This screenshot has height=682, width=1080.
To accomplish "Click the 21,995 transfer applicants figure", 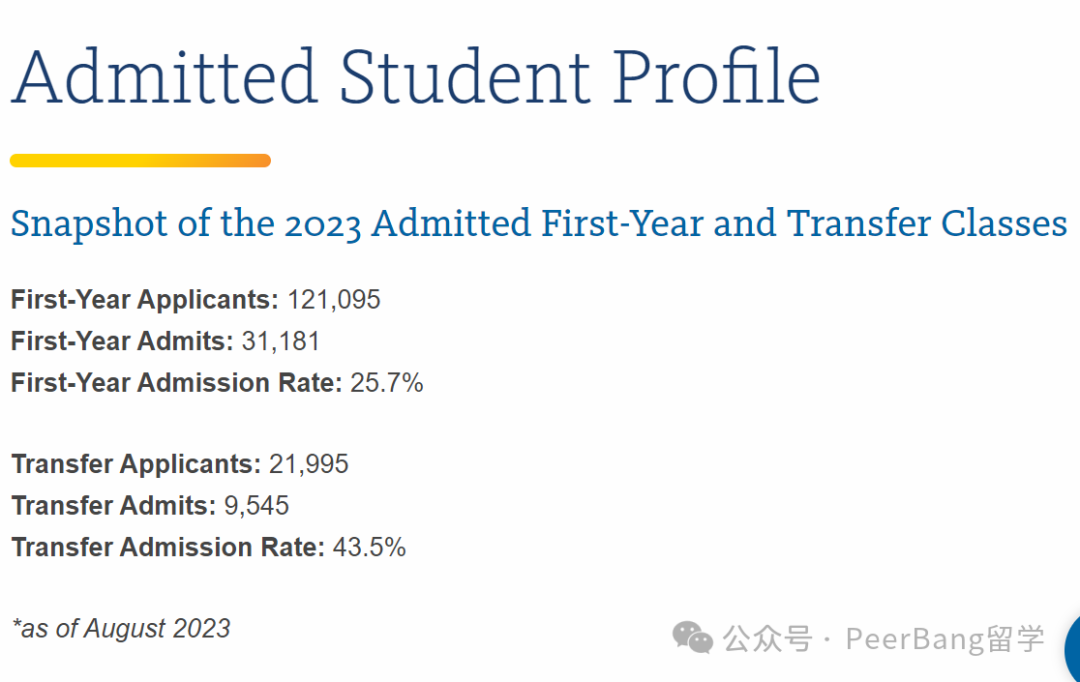I will pyautogui.click(x=309, y=464).
